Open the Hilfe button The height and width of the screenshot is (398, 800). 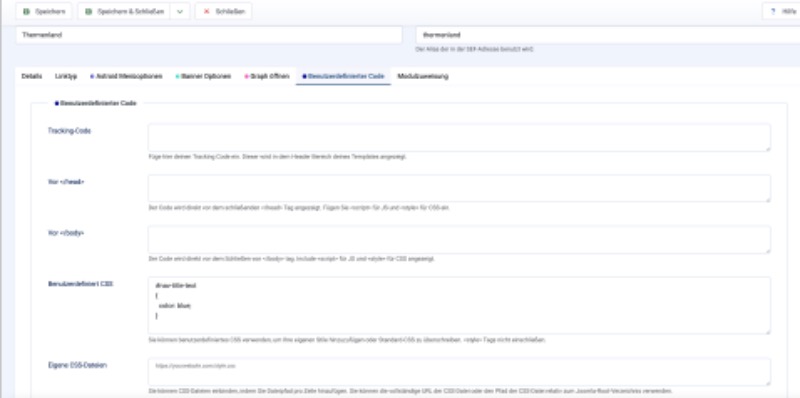(782, 11)
